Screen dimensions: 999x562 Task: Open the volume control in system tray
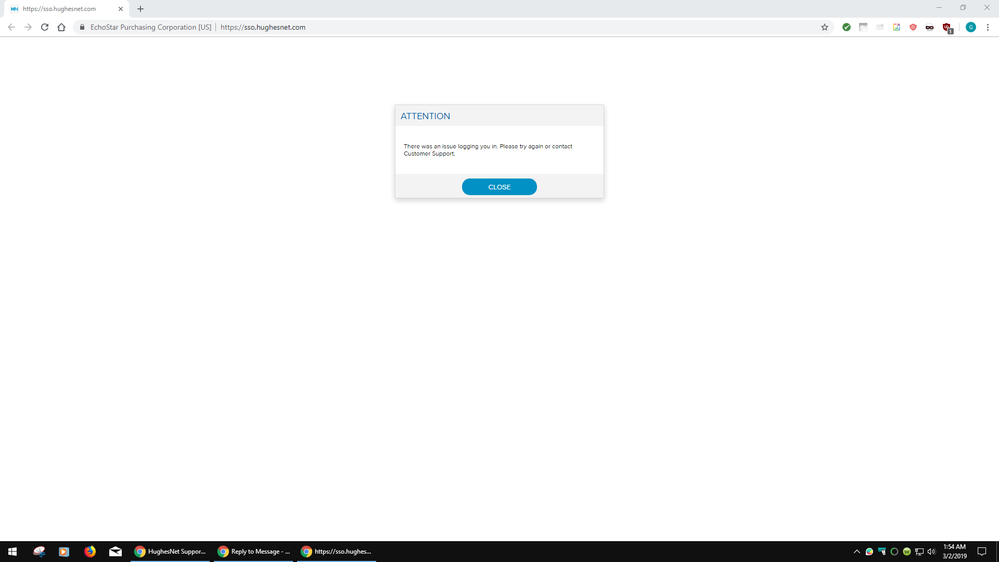931,551
